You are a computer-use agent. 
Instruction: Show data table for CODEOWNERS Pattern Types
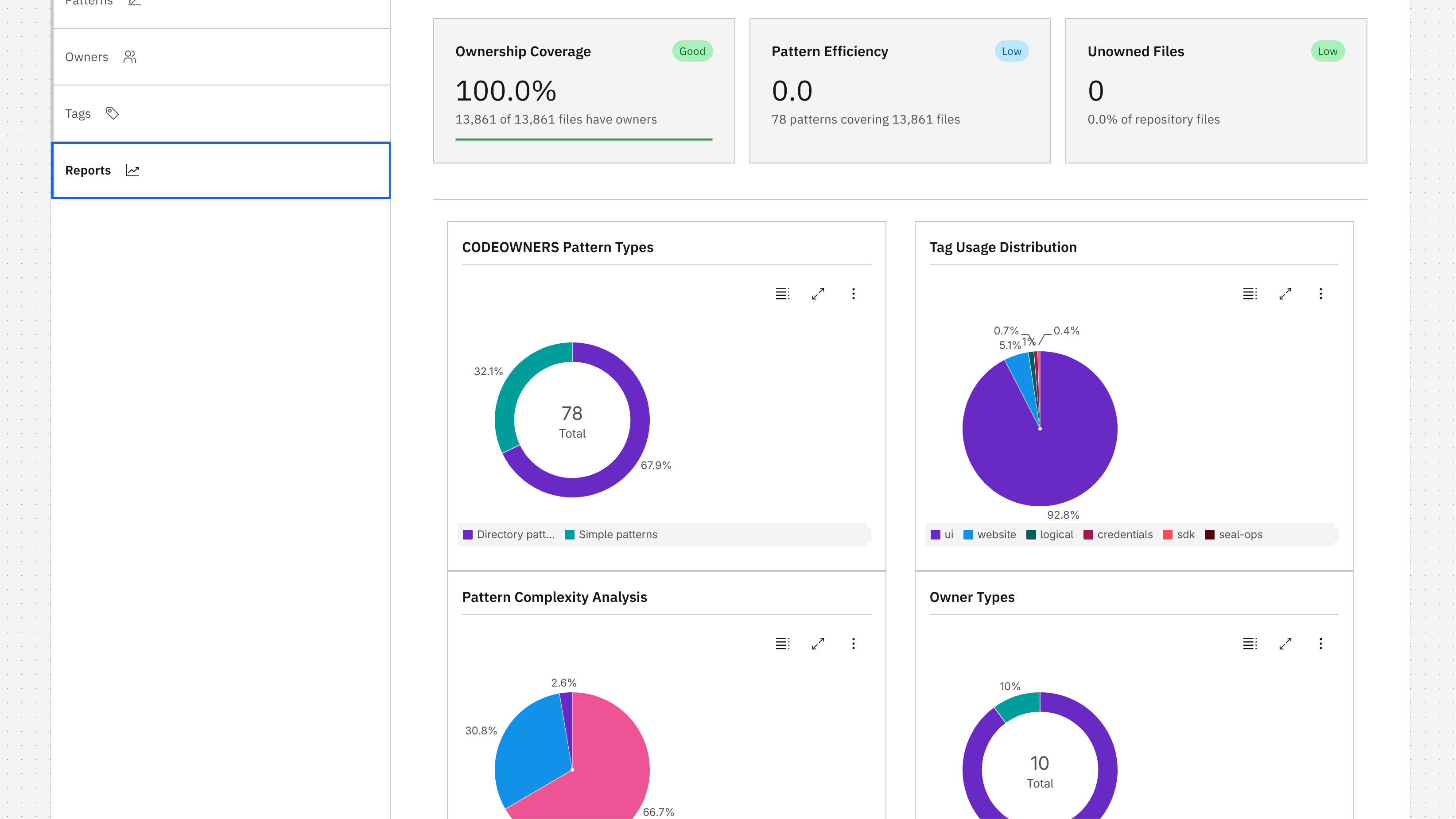coord(782,293)
